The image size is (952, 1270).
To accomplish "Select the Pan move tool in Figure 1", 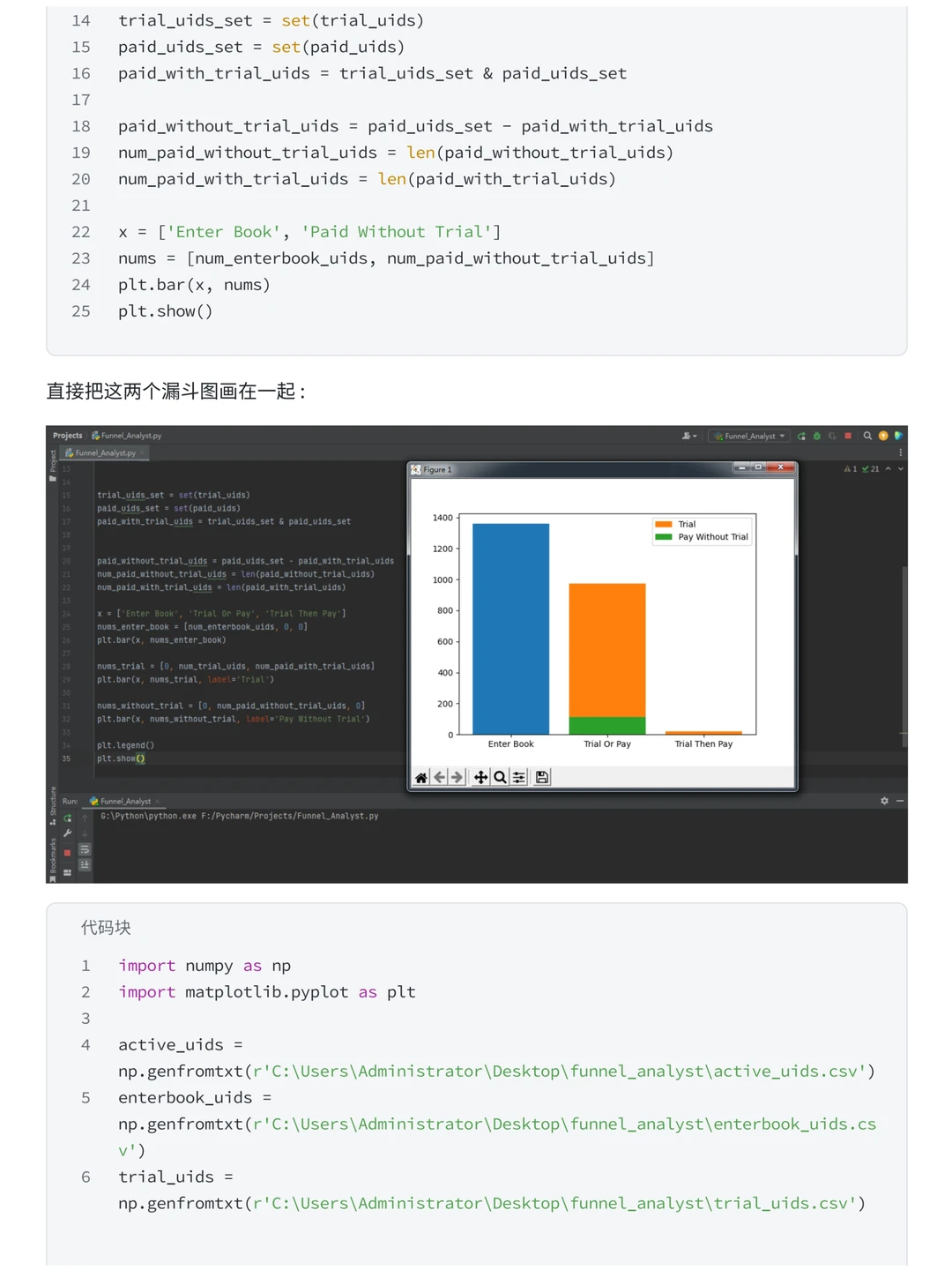I will click(x=480, y=777).
